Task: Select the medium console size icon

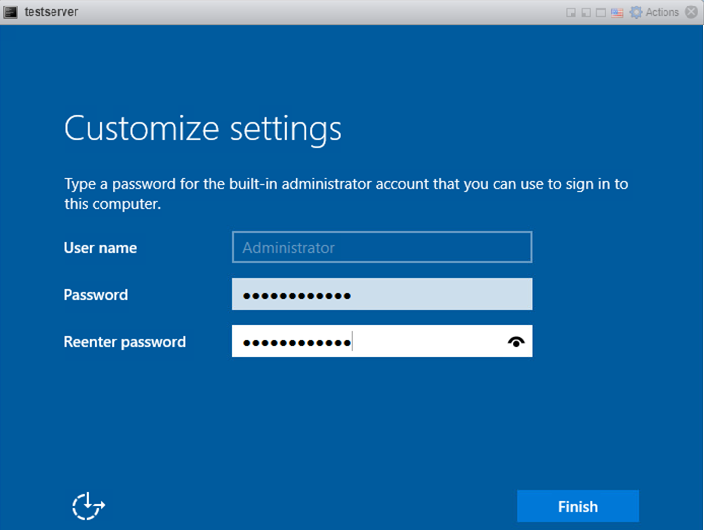Action: (585, 13)
